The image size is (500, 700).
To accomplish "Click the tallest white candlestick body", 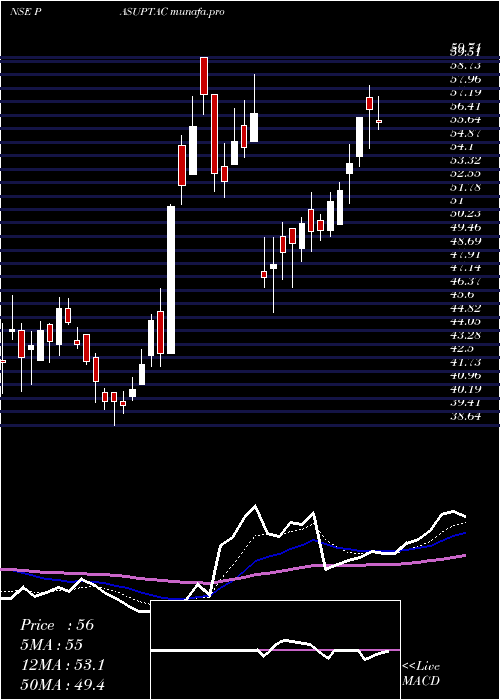I will click(x=171, y=280).
